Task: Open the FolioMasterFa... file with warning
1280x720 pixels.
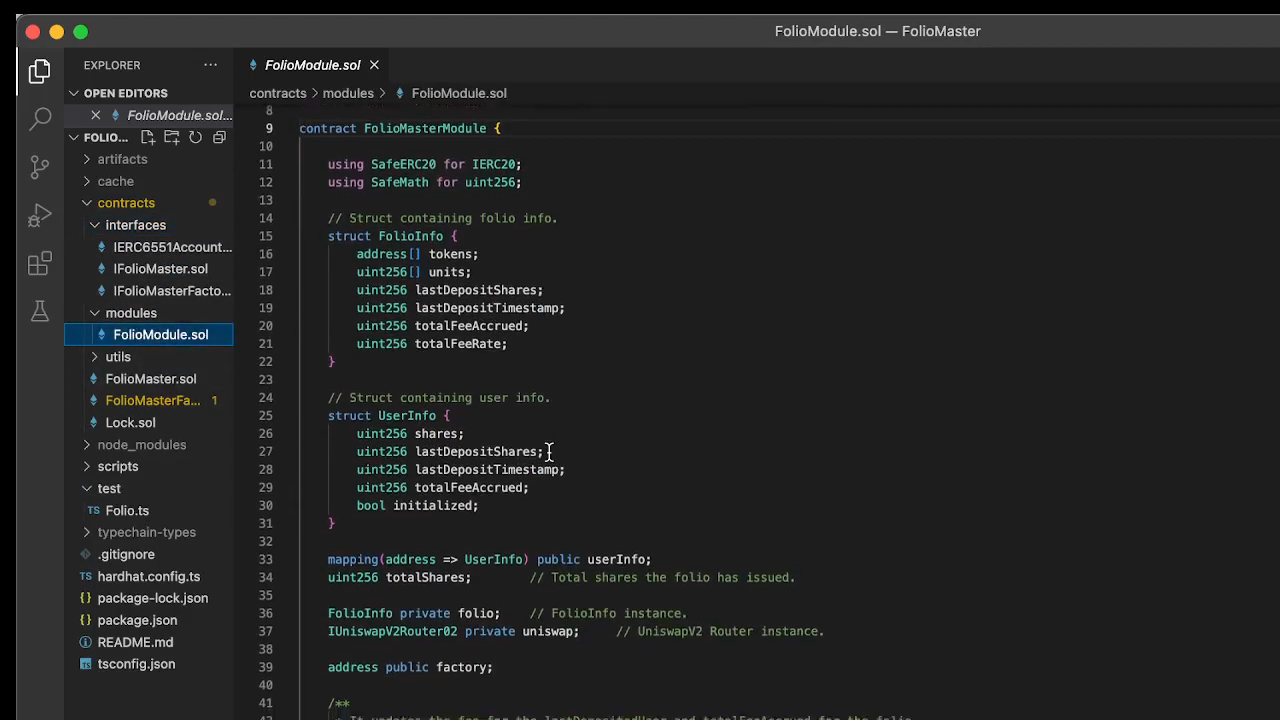Action: pos(153,401)
